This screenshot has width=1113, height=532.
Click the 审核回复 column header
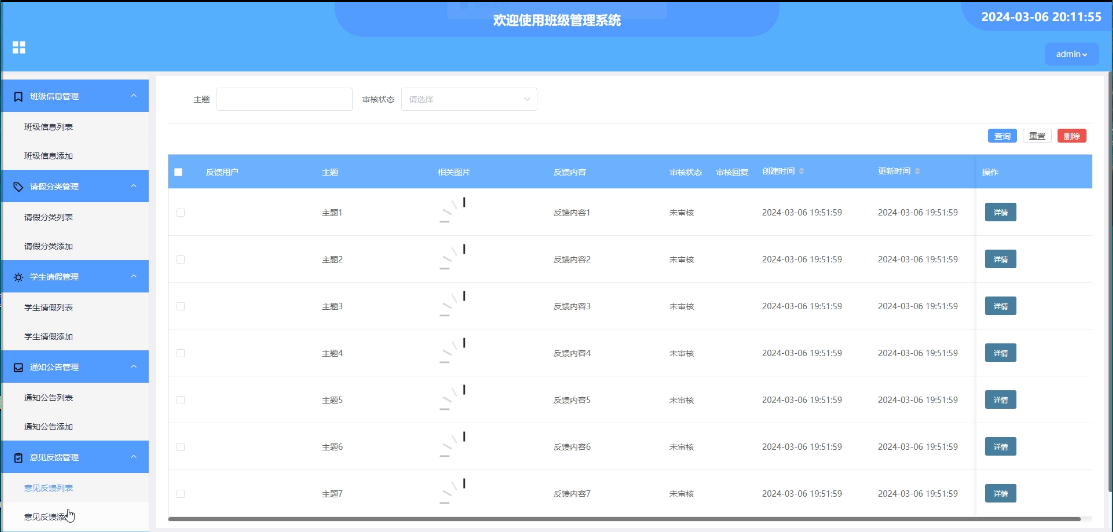(732, 172)
